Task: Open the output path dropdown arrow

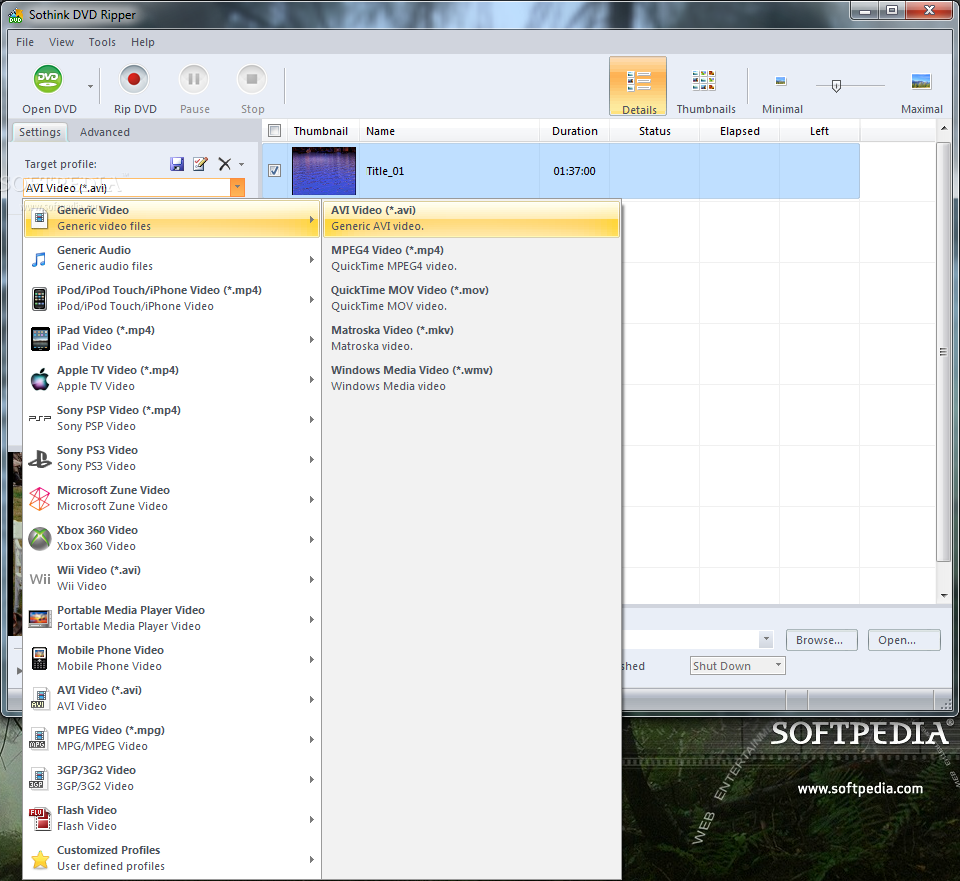Action: point(766,639)
